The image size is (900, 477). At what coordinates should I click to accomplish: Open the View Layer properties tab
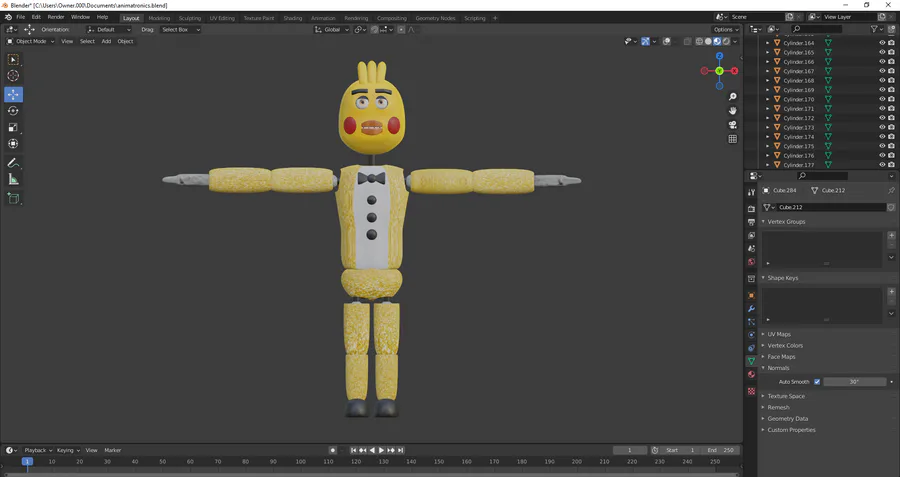pyautogui.click(x=751, y=235)
